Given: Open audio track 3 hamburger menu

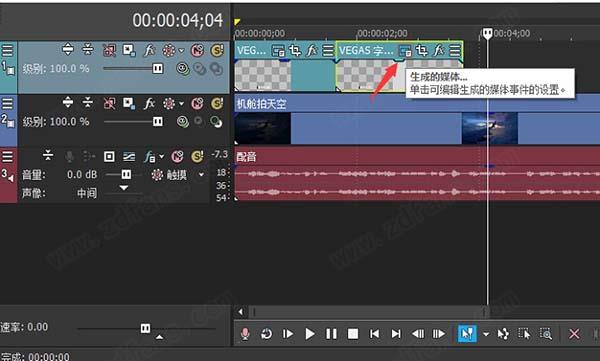Looking at the screenshot, I should point(7,156).
